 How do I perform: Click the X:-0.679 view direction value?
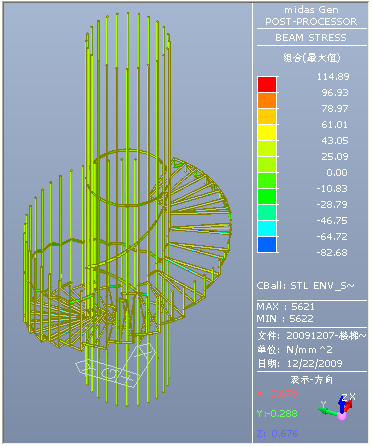pyautogui.click(x=277, y=394)
